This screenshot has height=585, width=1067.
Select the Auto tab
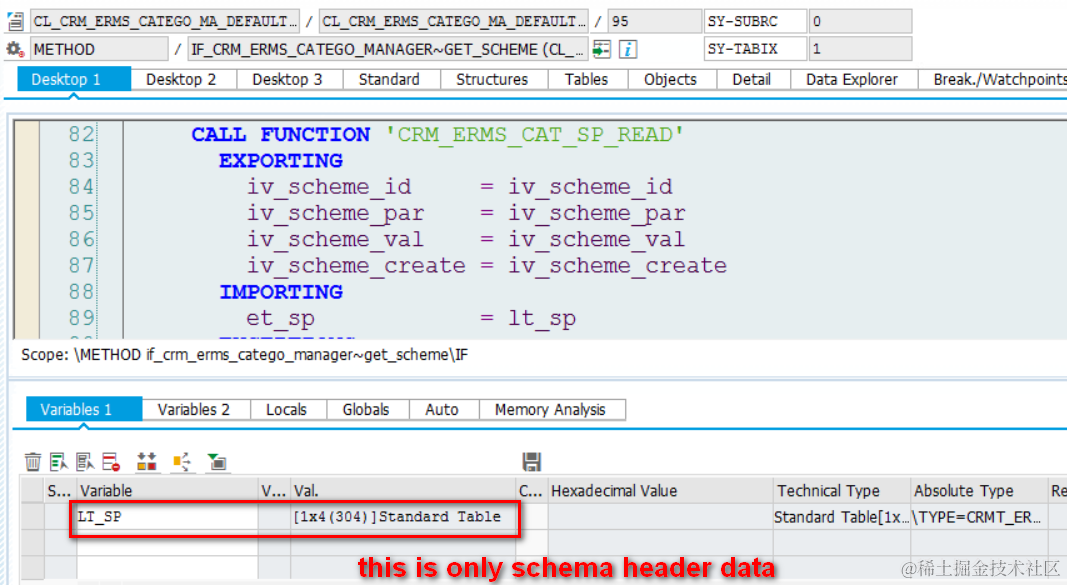click(x=442, y=410)
